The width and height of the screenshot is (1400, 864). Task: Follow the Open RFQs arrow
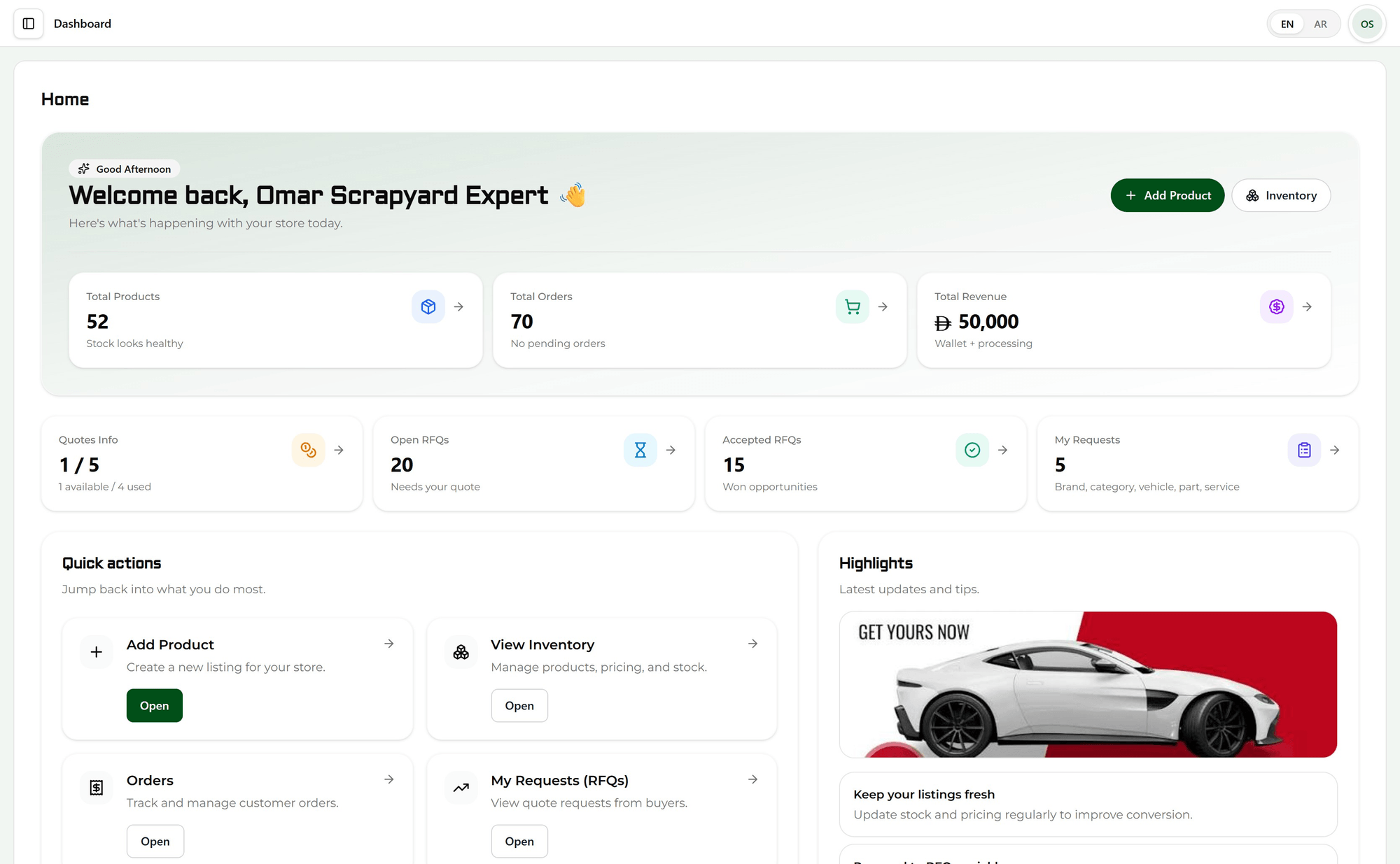[671, 450]
